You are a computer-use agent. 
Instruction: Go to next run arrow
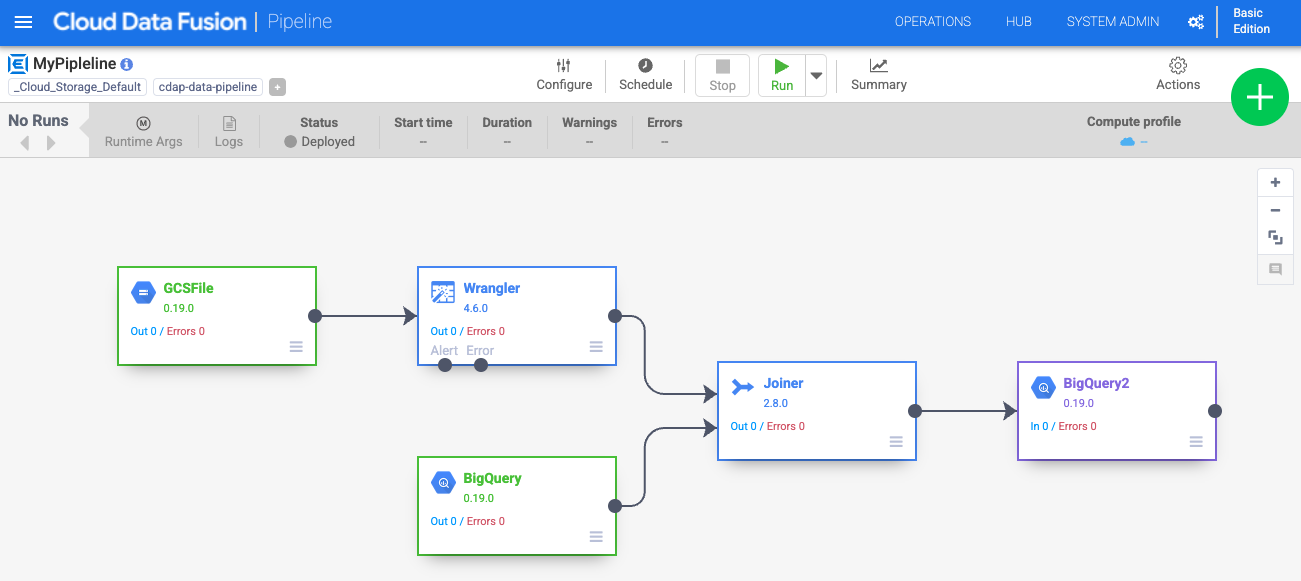point(51,143)
